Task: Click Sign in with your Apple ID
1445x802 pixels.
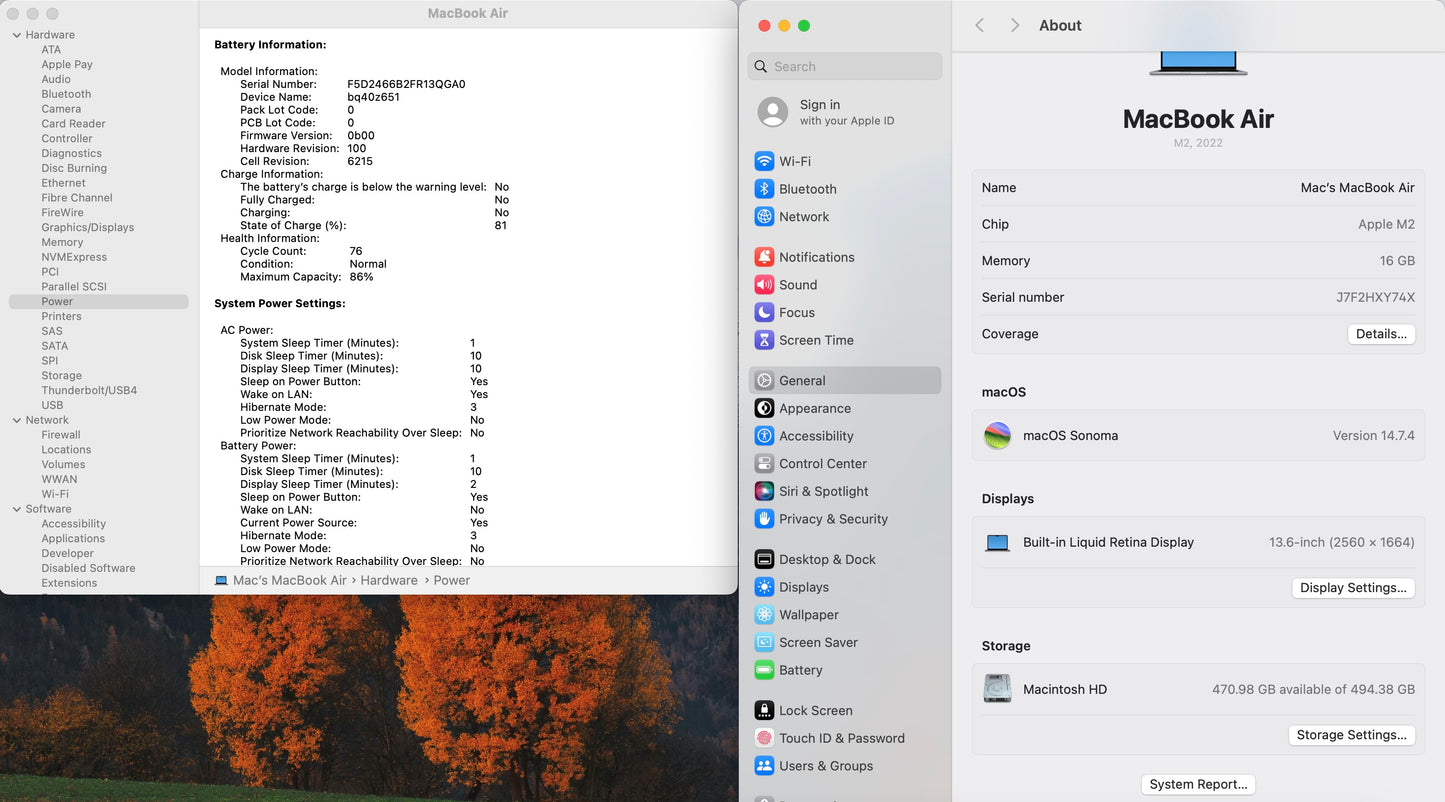Action: pyautogui.click(x=847, y=112)
